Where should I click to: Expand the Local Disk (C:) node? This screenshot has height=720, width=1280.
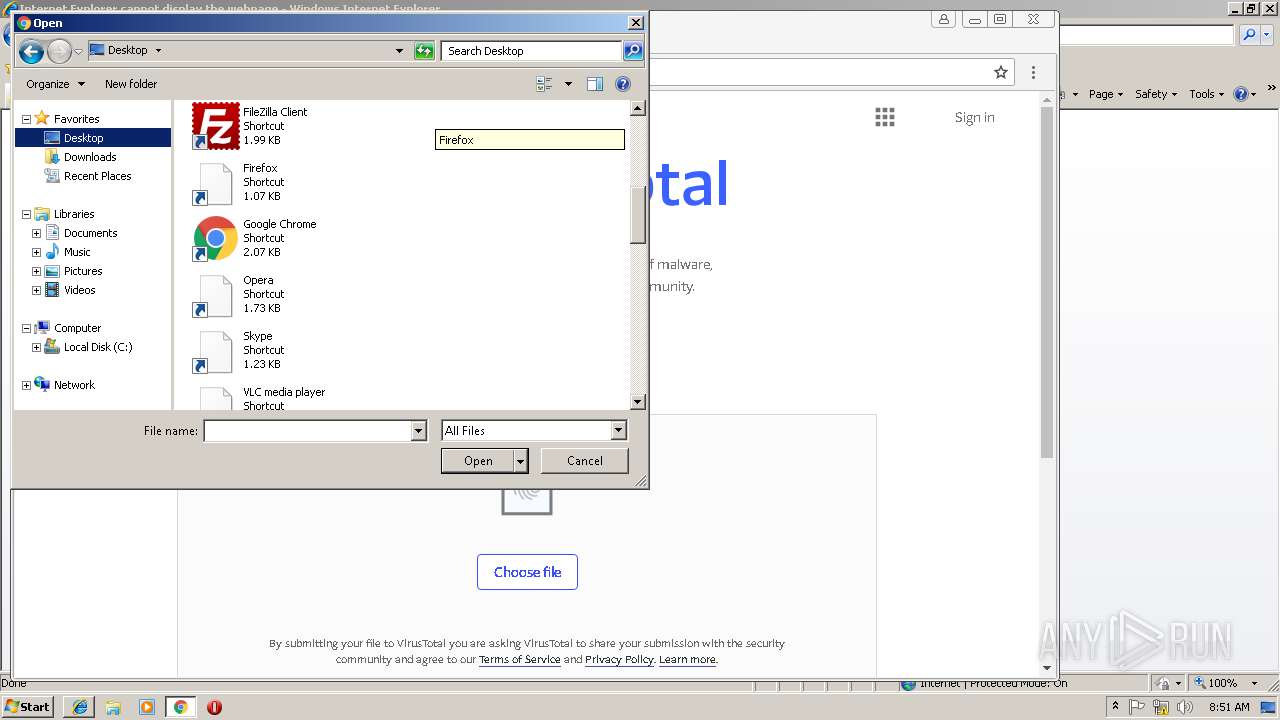36,347
